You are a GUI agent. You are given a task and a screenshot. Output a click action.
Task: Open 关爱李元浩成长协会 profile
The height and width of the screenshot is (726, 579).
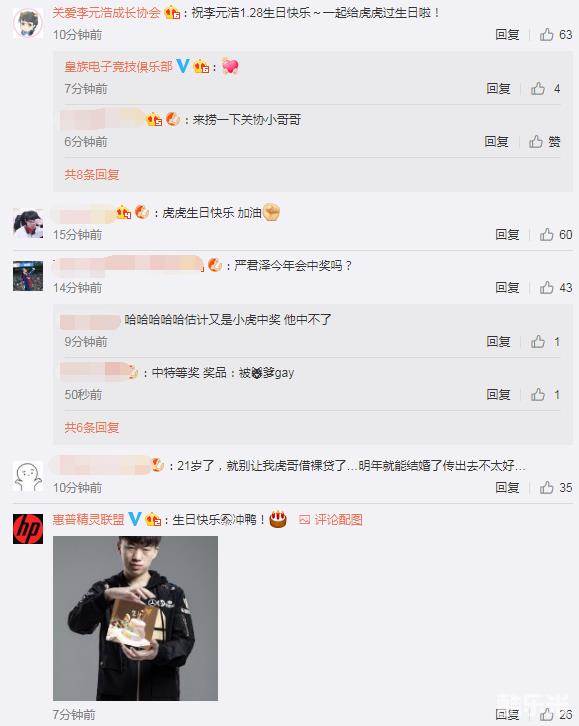(106, 13)
